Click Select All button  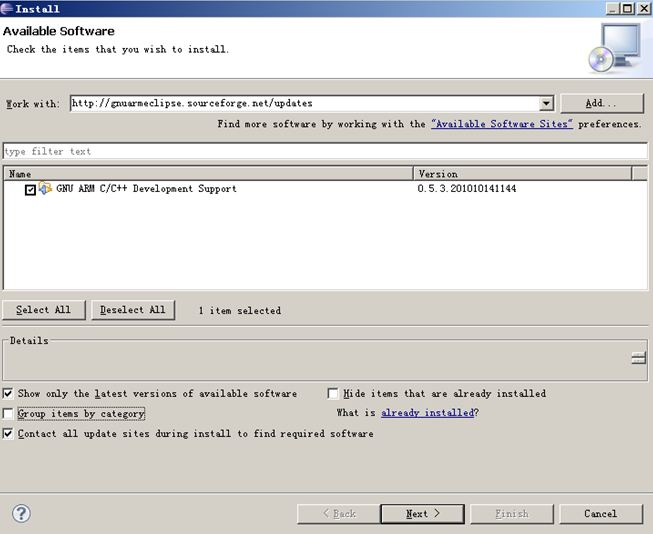point(44,310)
